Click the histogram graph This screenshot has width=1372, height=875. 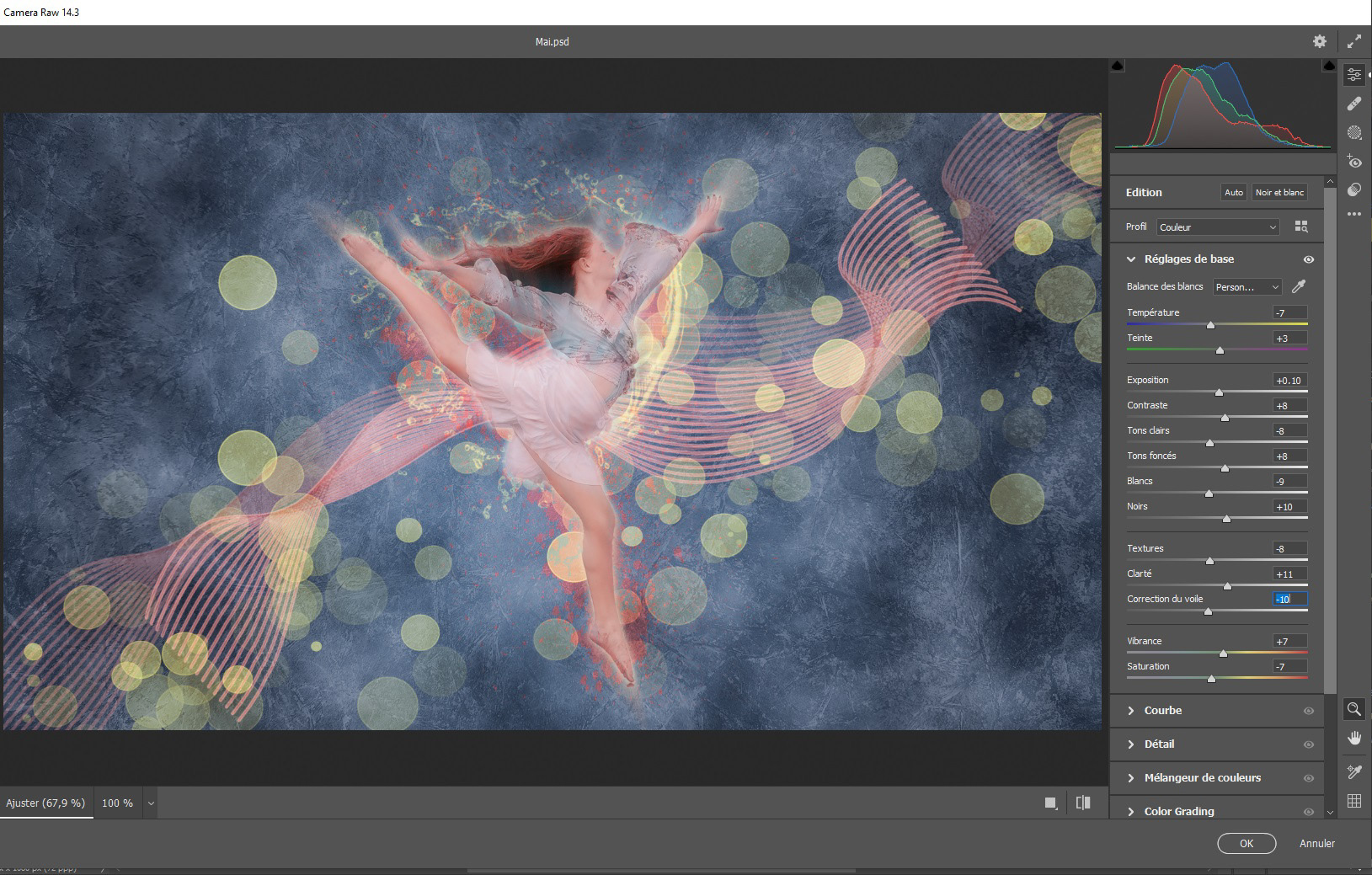(x=1223, y=105)
